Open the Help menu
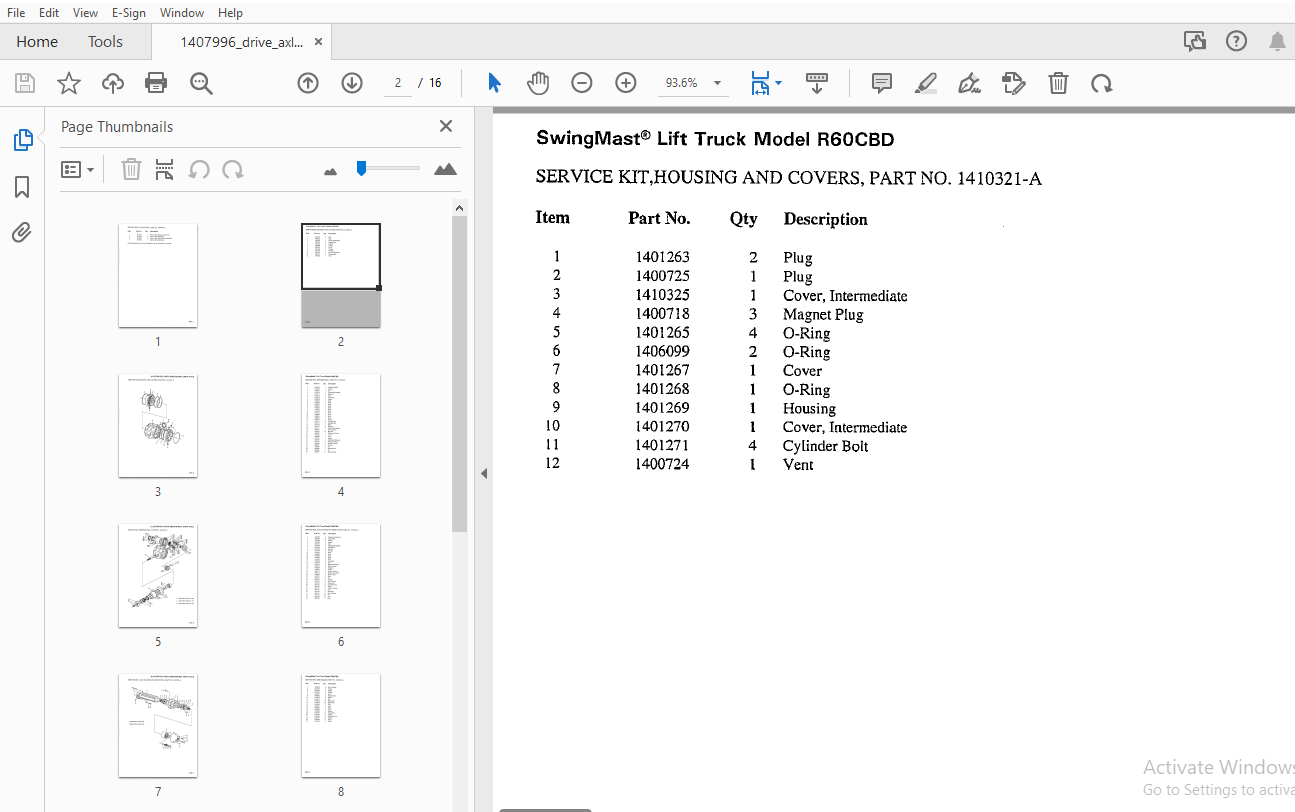 (230, 13)
